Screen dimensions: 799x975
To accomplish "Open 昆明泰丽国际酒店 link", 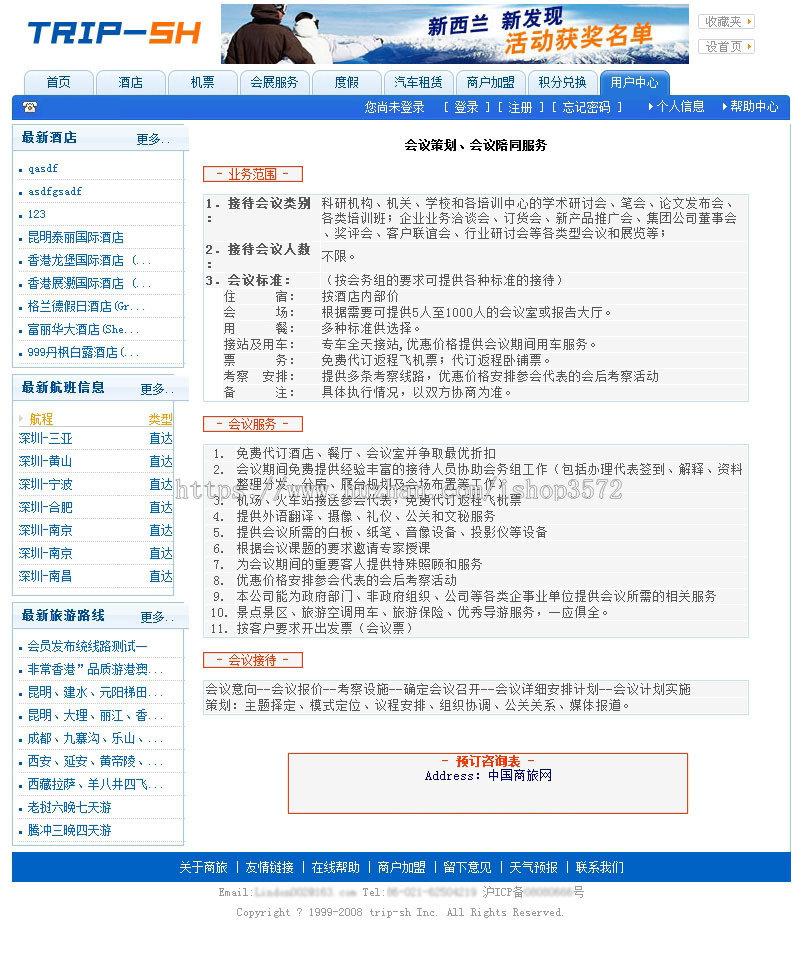I will [76, 238].
